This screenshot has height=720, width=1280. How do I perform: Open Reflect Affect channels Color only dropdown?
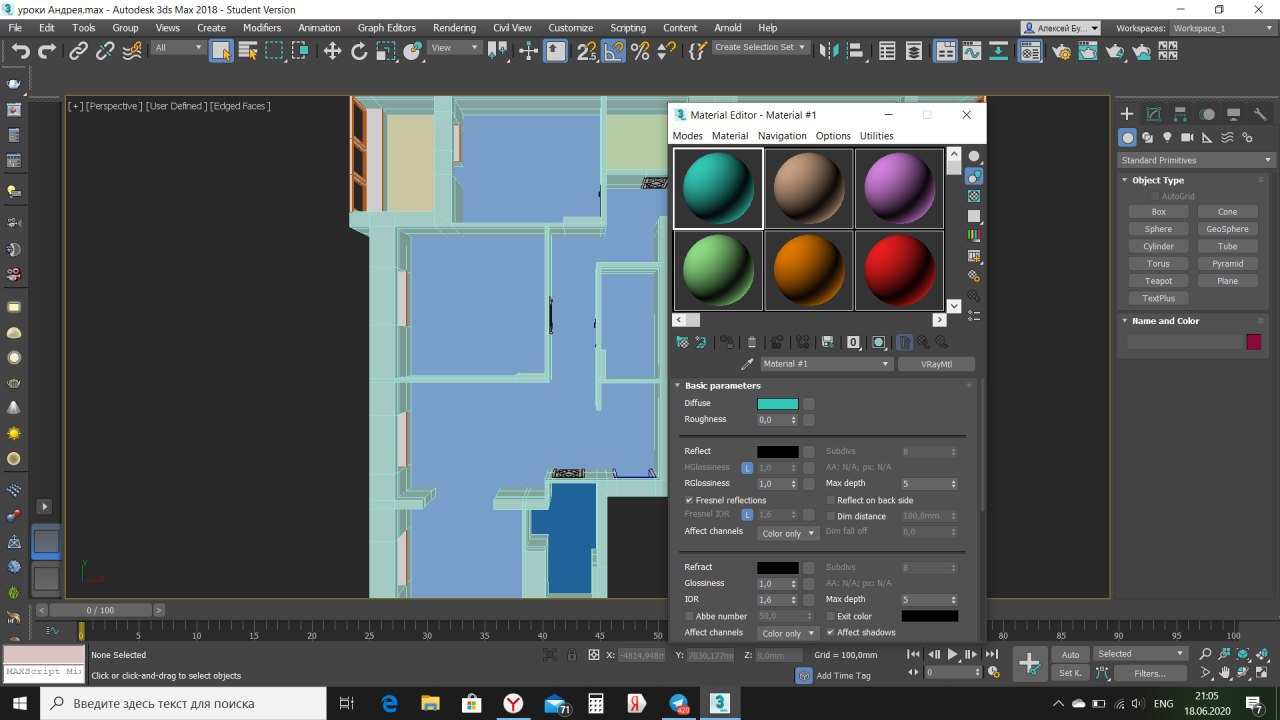(x=788, y=533)
